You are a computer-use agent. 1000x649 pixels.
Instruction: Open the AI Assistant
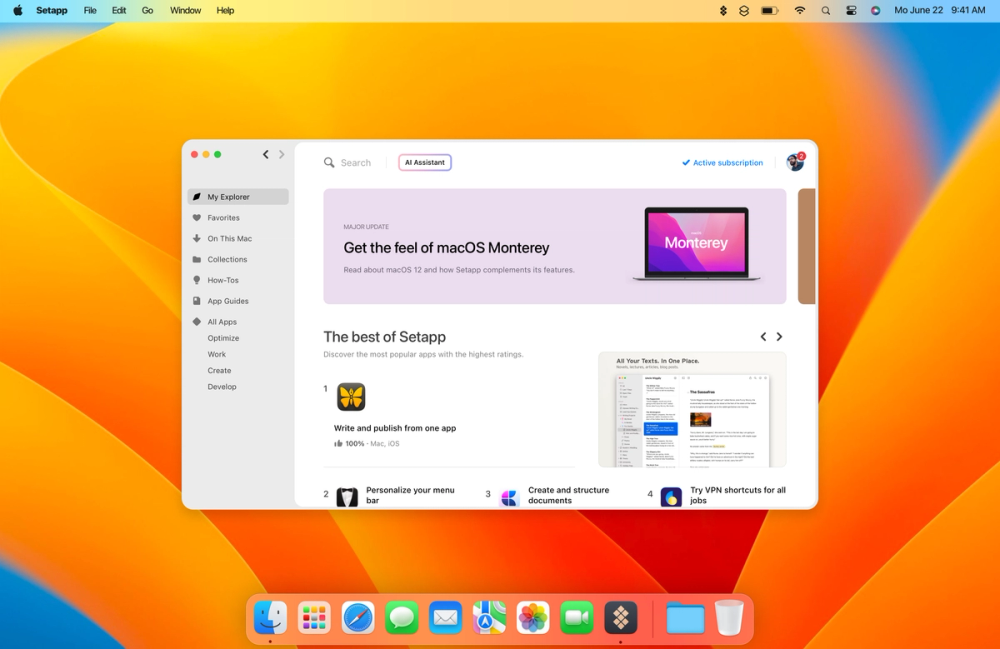[425, 163]
